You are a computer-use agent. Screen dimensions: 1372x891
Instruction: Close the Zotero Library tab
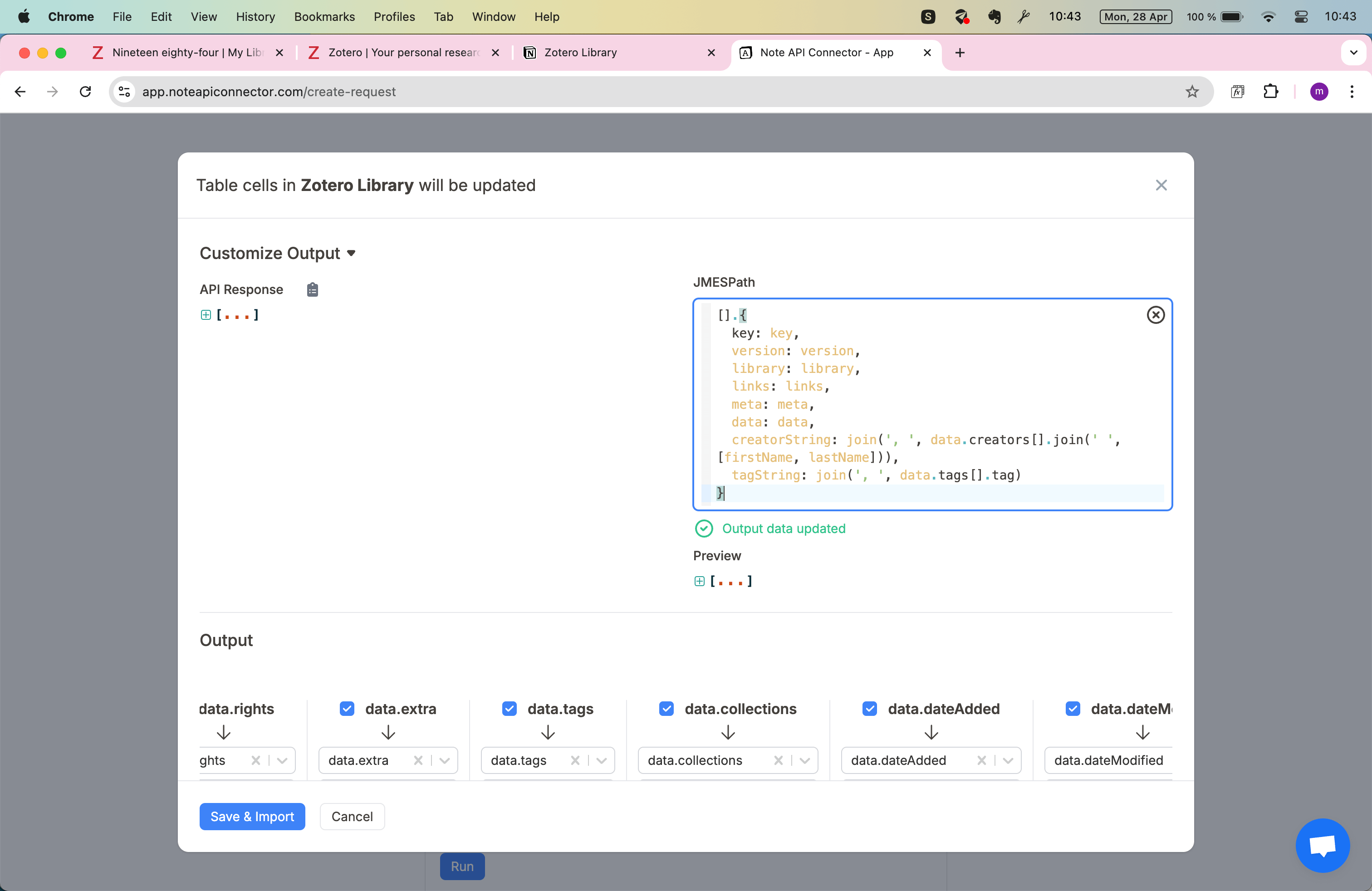[x=711, y=53]
